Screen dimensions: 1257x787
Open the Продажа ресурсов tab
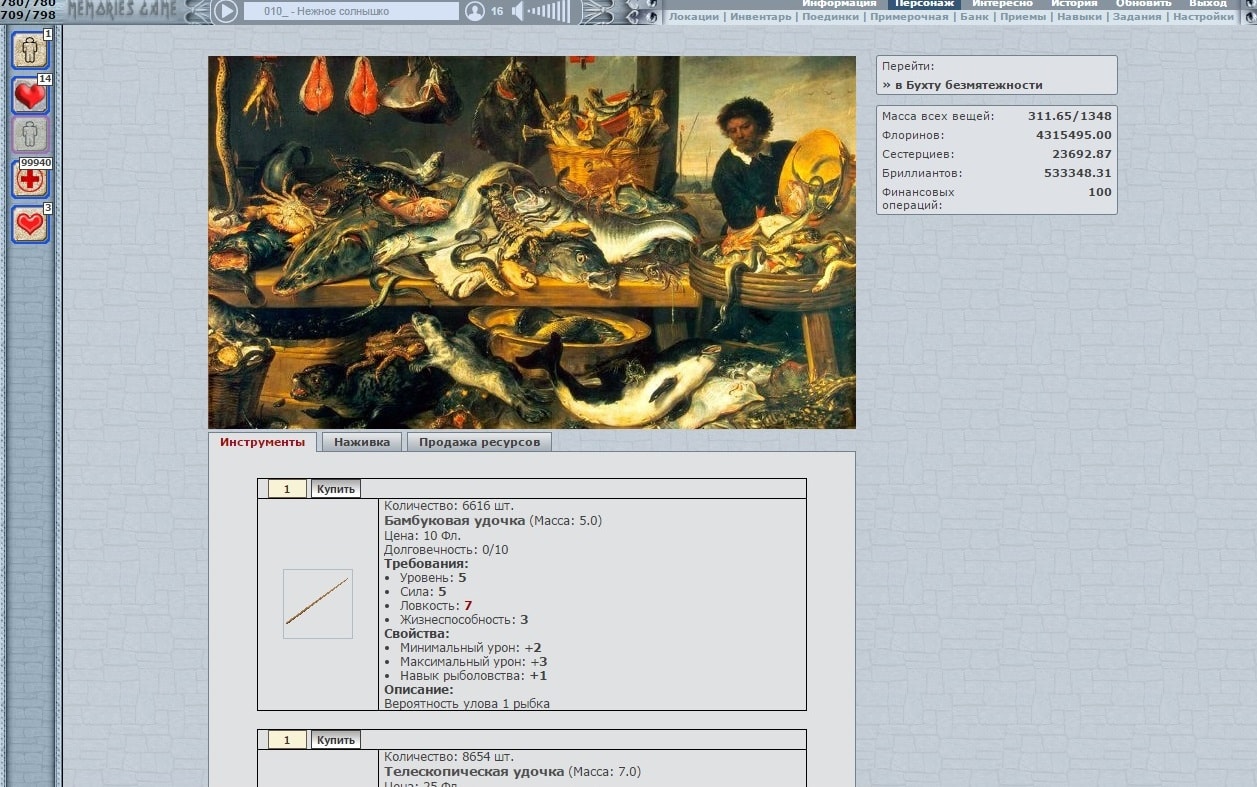click(x=479, y=442)
